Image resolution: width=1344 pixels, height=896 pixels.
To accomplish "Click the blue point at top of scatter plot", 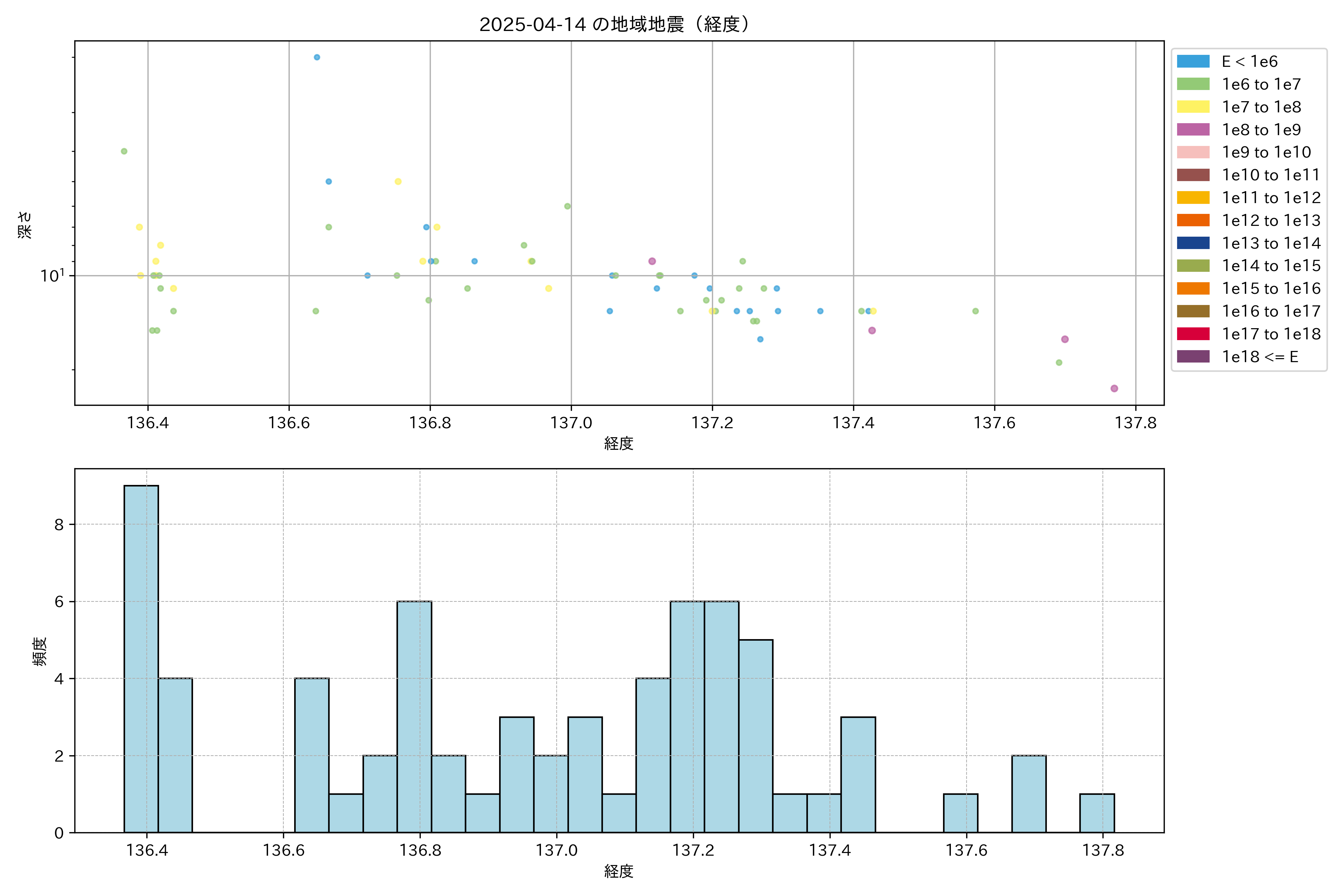I will click(x=317, y=57).
